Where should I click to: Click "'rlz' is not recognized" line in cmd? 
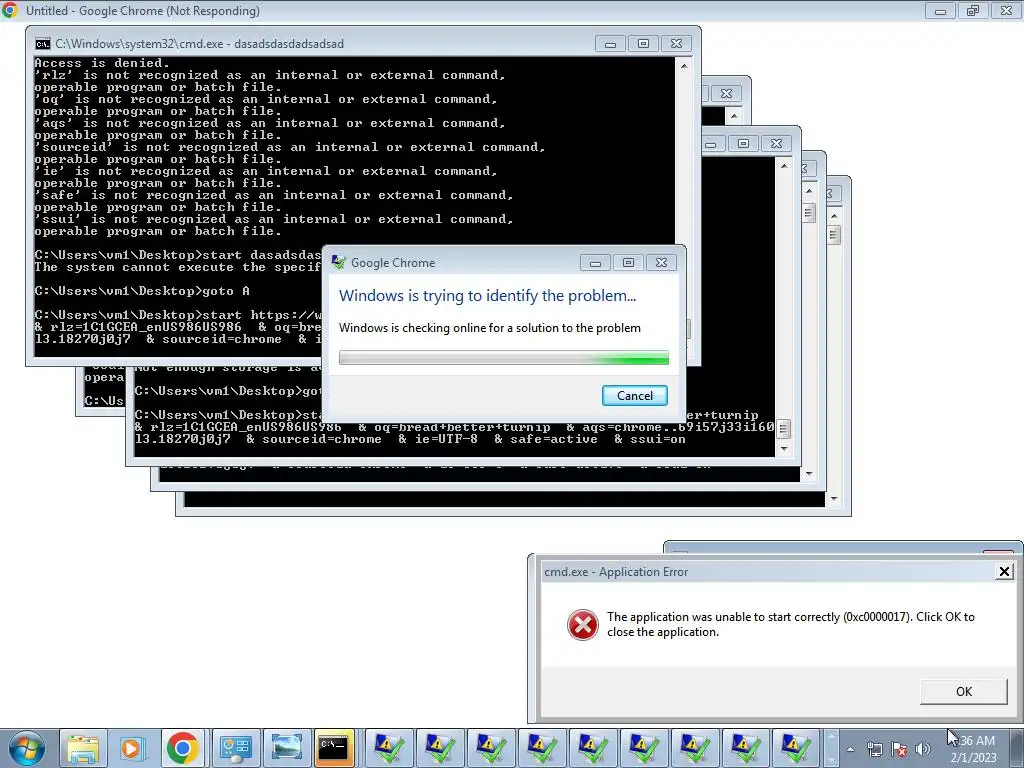click(x=270, y=75)
